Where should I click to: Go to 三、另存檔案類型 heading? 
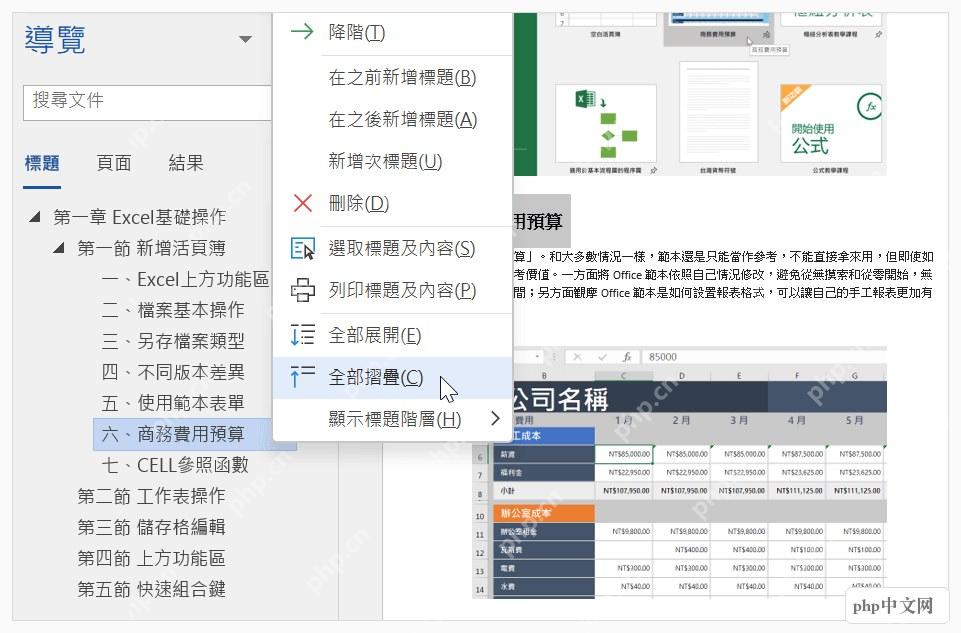click(173, 341)
